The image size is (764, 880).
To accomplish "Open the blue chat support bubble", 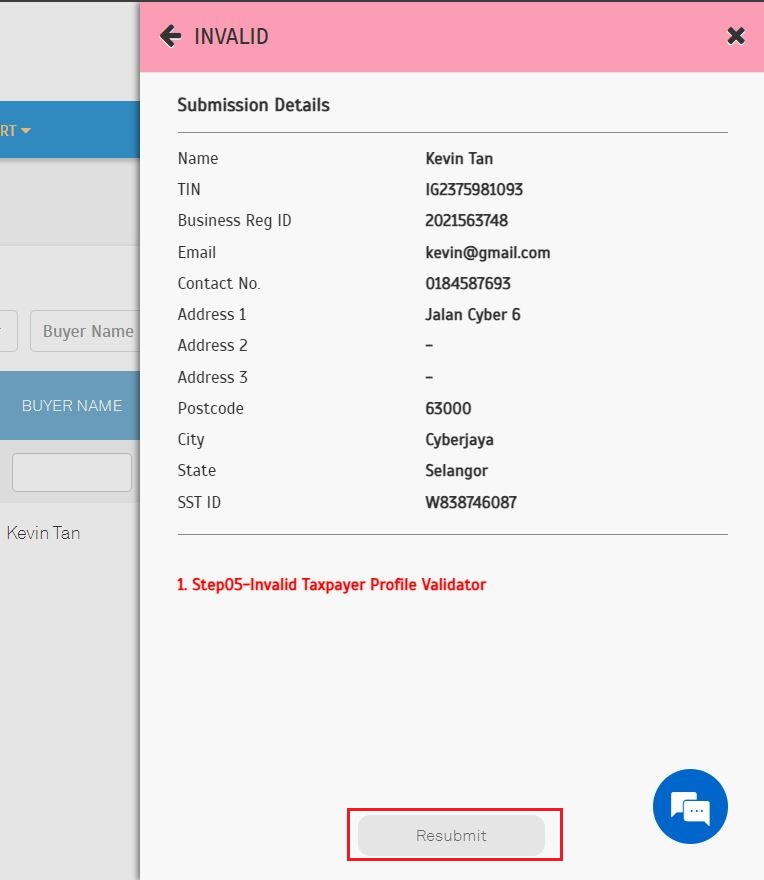I will [690, 806].
